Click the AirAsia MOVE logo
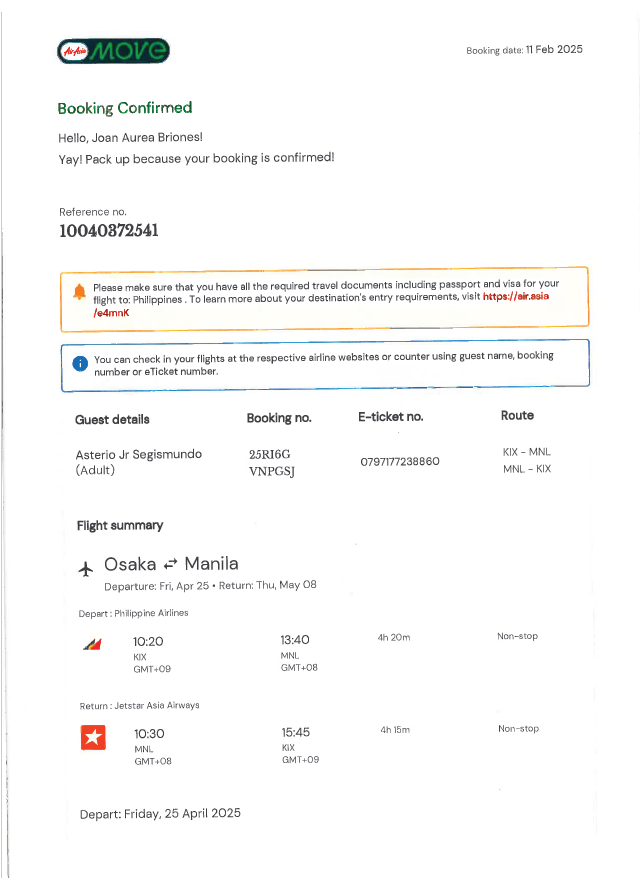 [x=113, y=51]
